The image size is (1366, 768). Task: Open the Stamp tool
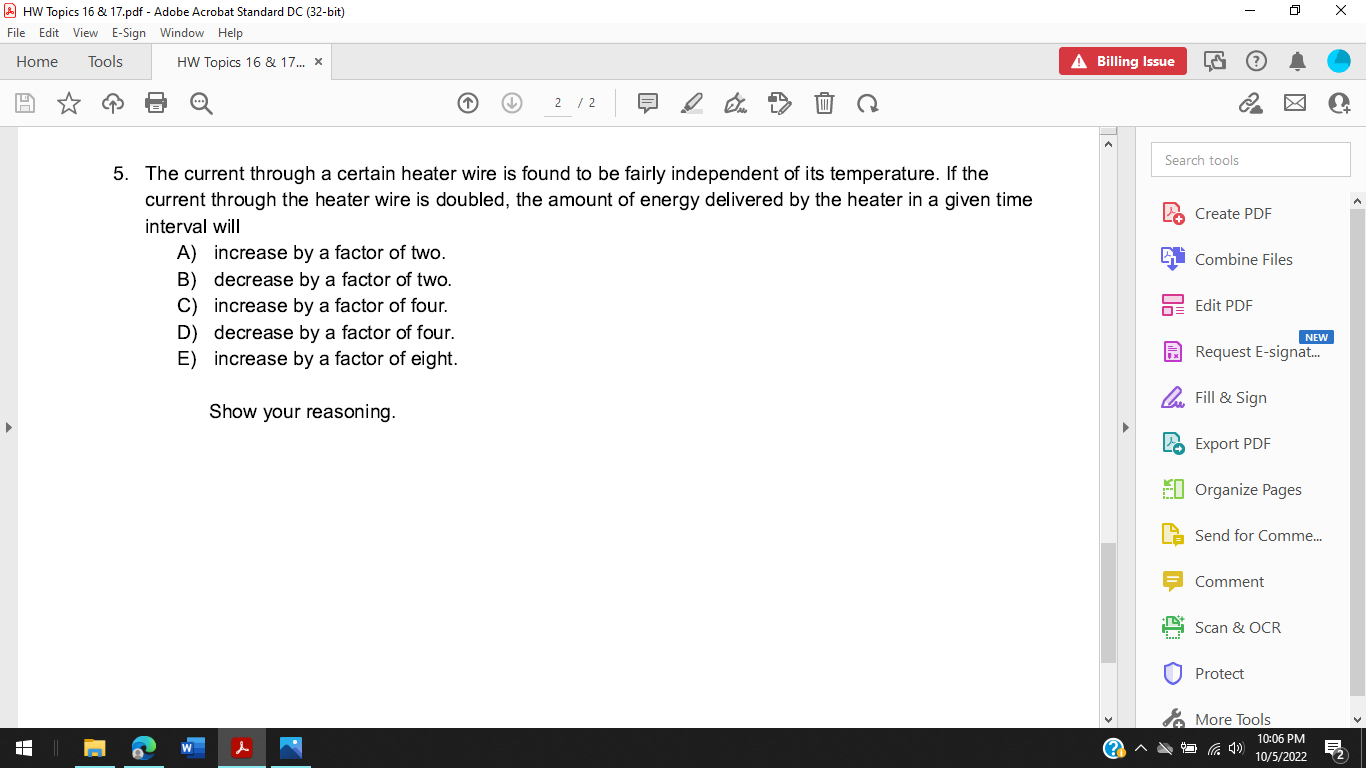point(780,103)
